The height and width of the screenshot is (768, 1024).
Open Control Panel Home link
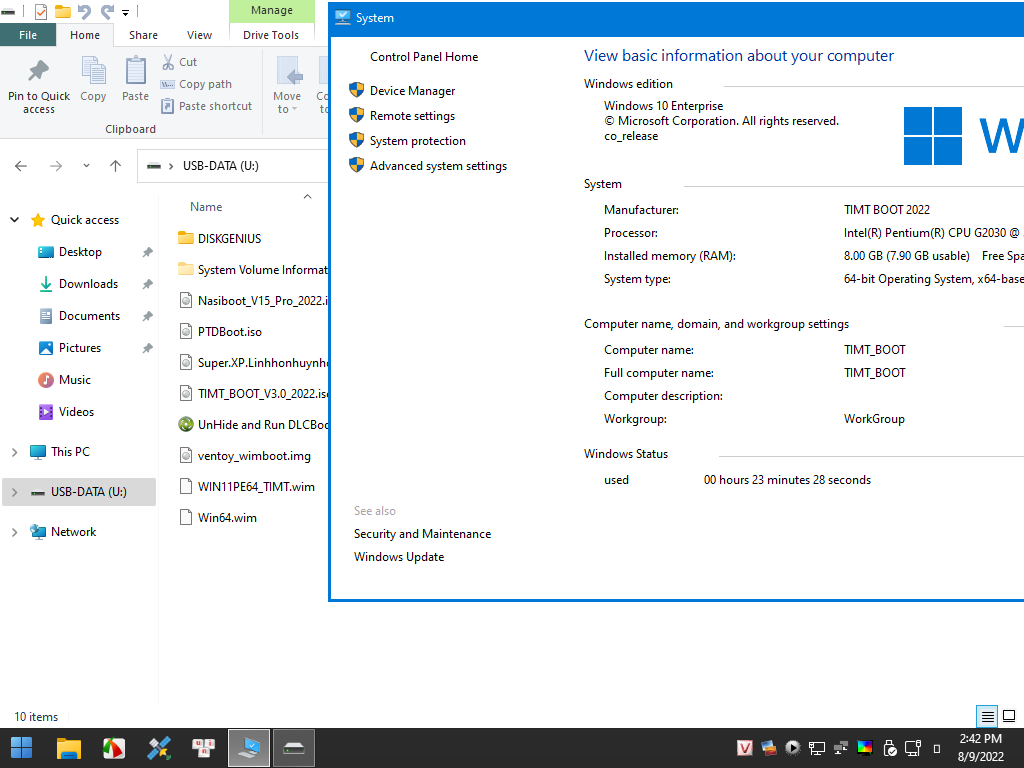point(424,57)
